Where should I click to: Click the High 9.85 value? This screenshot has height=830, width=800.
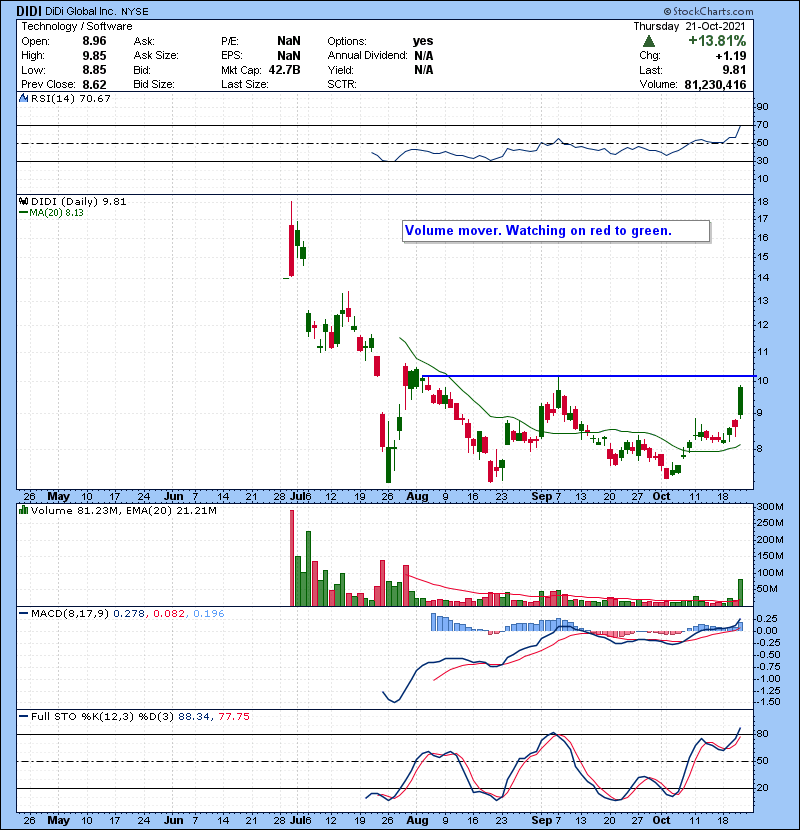[x=94, y=56]
